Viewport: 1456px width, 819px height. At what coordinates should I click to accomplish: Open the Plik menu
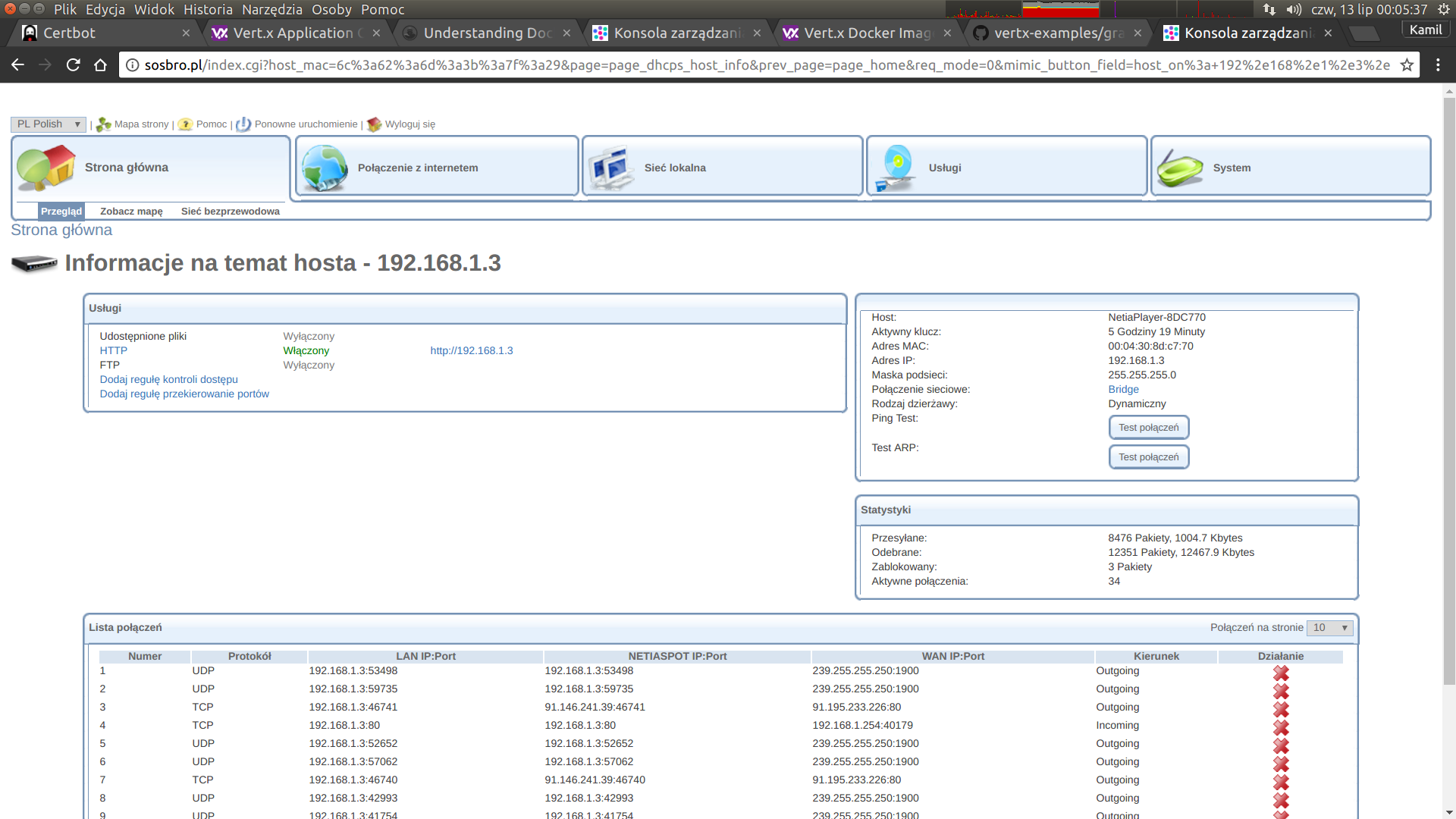(x=65, y=10)
